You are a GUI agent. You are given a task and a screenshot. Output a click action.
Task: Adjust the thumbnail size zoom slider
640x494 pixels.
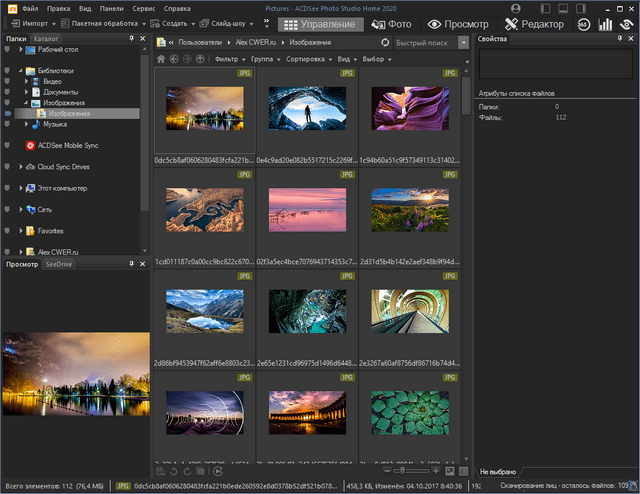click(400, 469)
